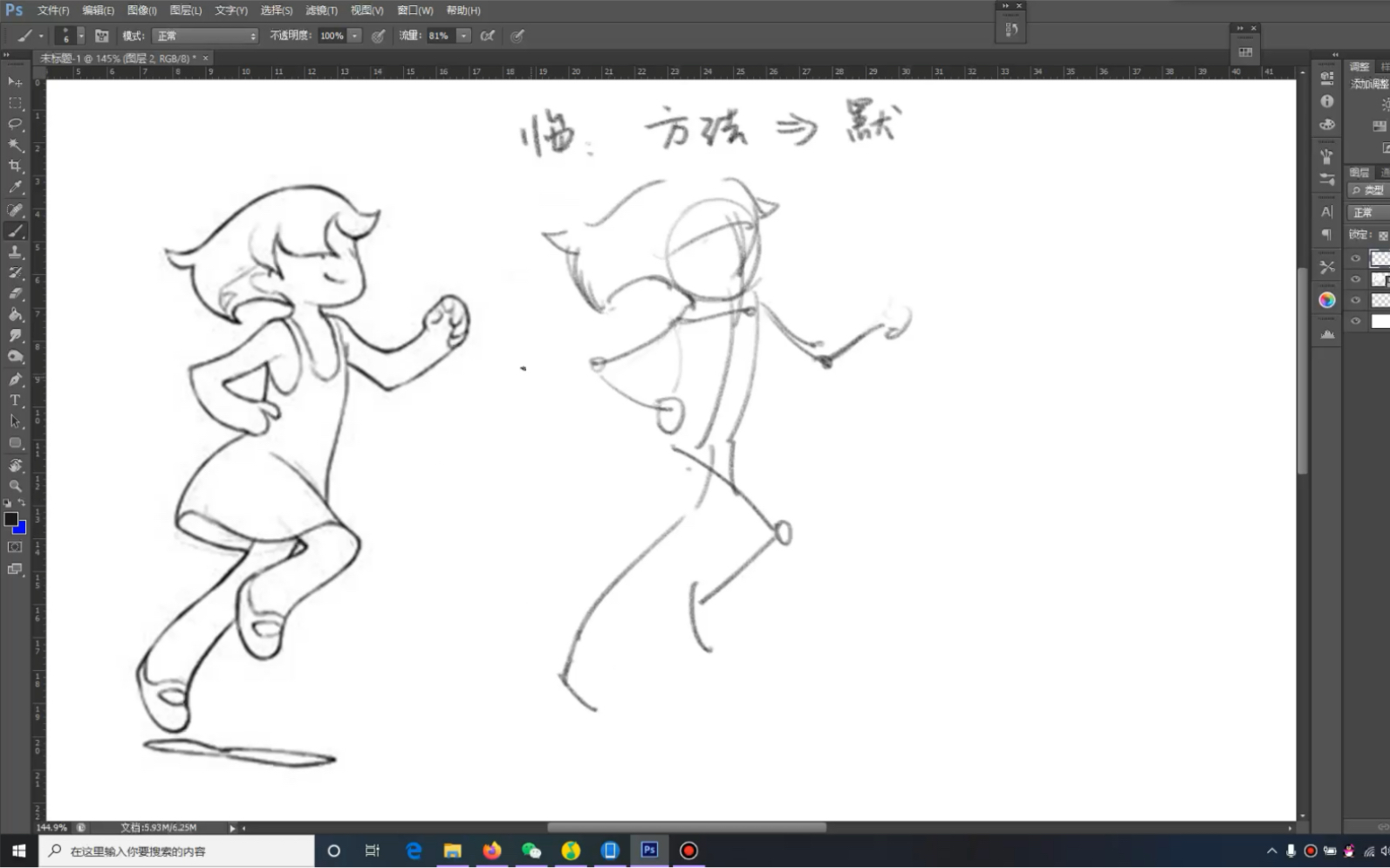The height and width of the screenshot is (868, 1390).
Task: Select the Spot Healing Brush tool
Action: [15, 210]
